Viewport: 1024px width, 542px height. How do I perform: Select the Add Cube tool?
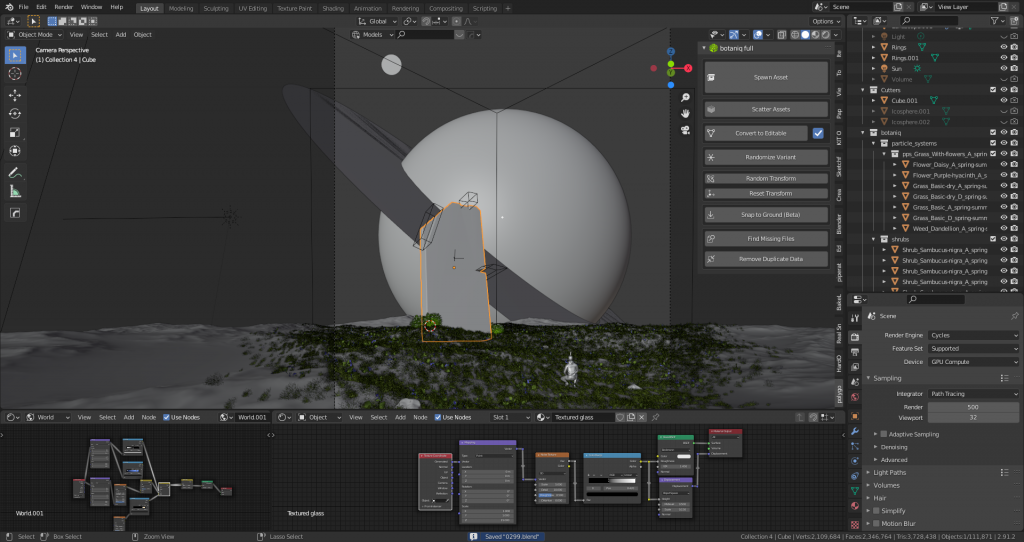click(x=15, y=213)
